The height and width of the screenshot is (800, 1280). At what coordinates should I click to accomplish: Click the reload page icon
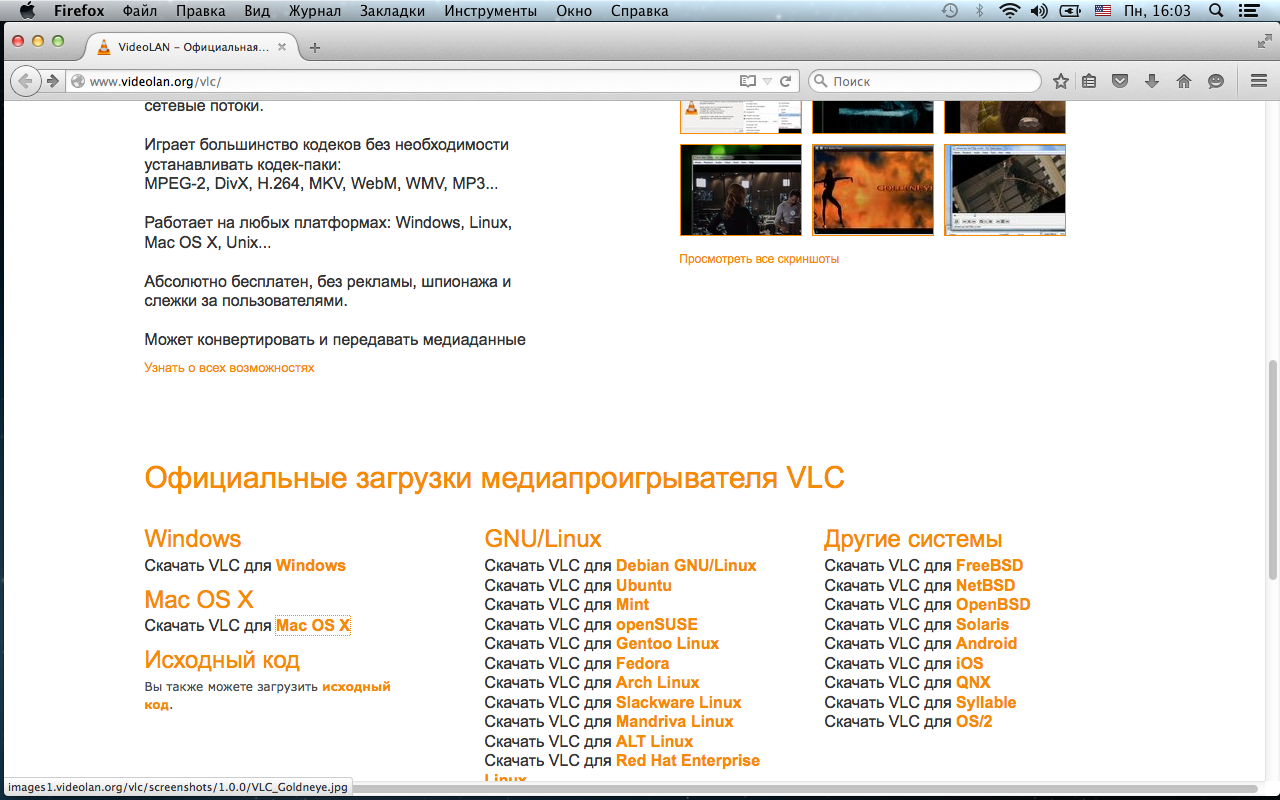click(x=786, y=81)
